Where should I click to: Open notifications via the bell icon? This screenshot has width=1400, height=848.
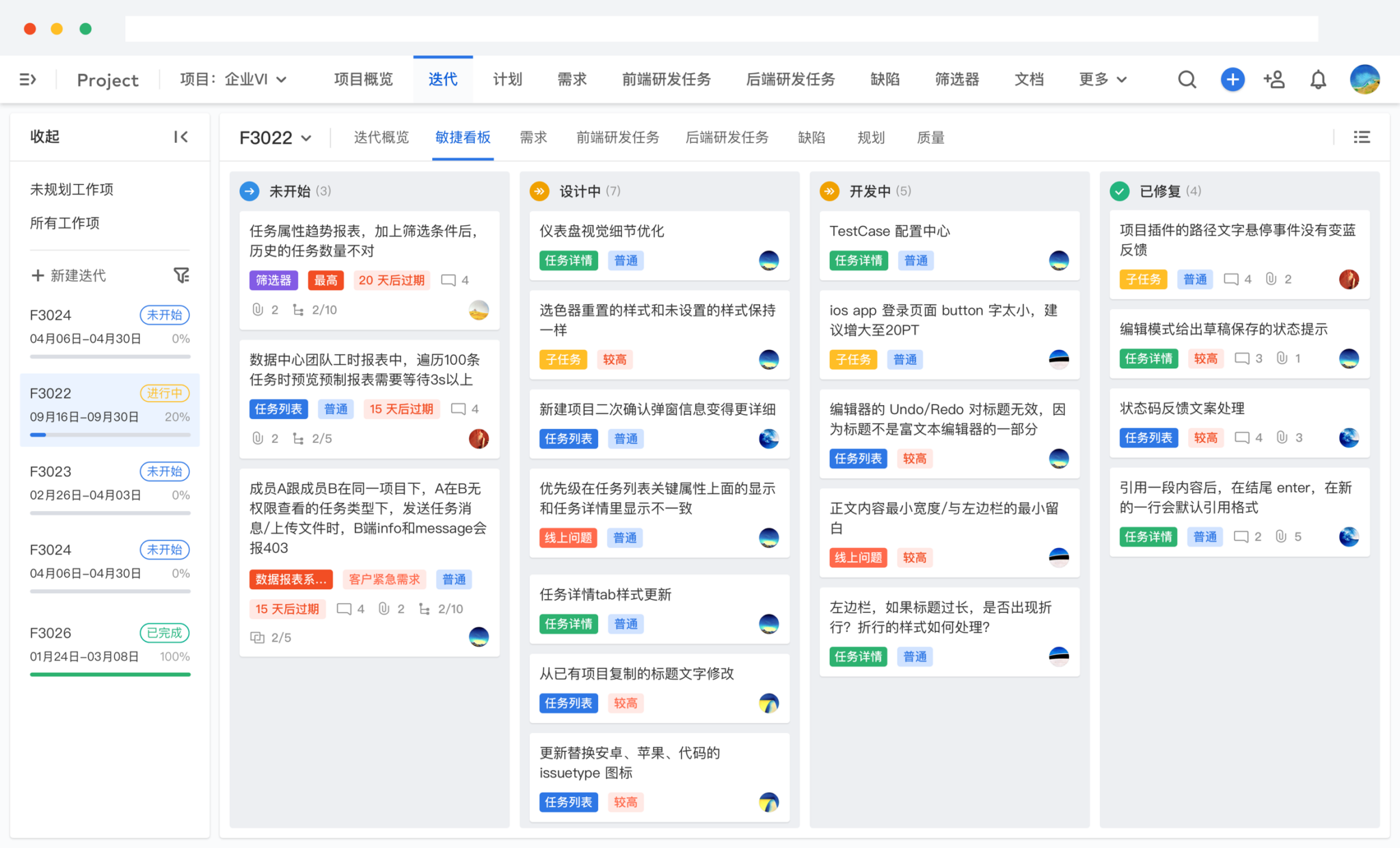[x=1317, y=79]
